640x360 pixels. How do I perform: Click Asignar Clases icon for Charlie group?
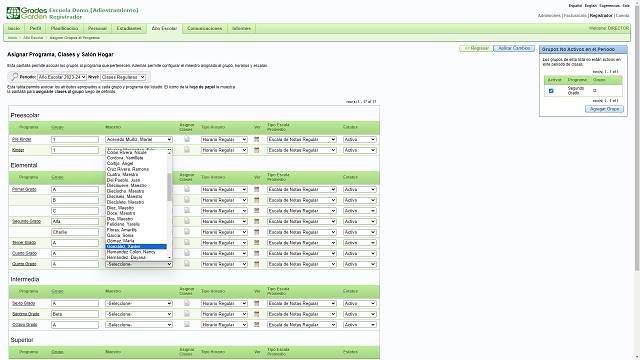point(187,231)
